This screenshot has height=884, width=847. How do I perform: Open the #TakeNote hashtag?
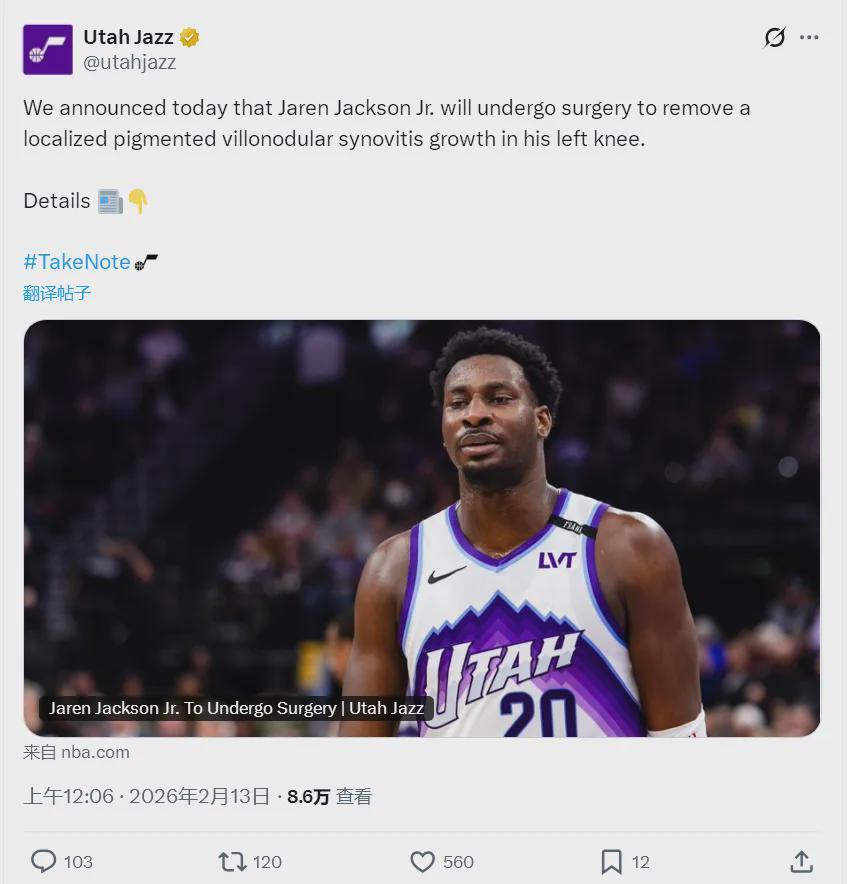coord(77,262)
